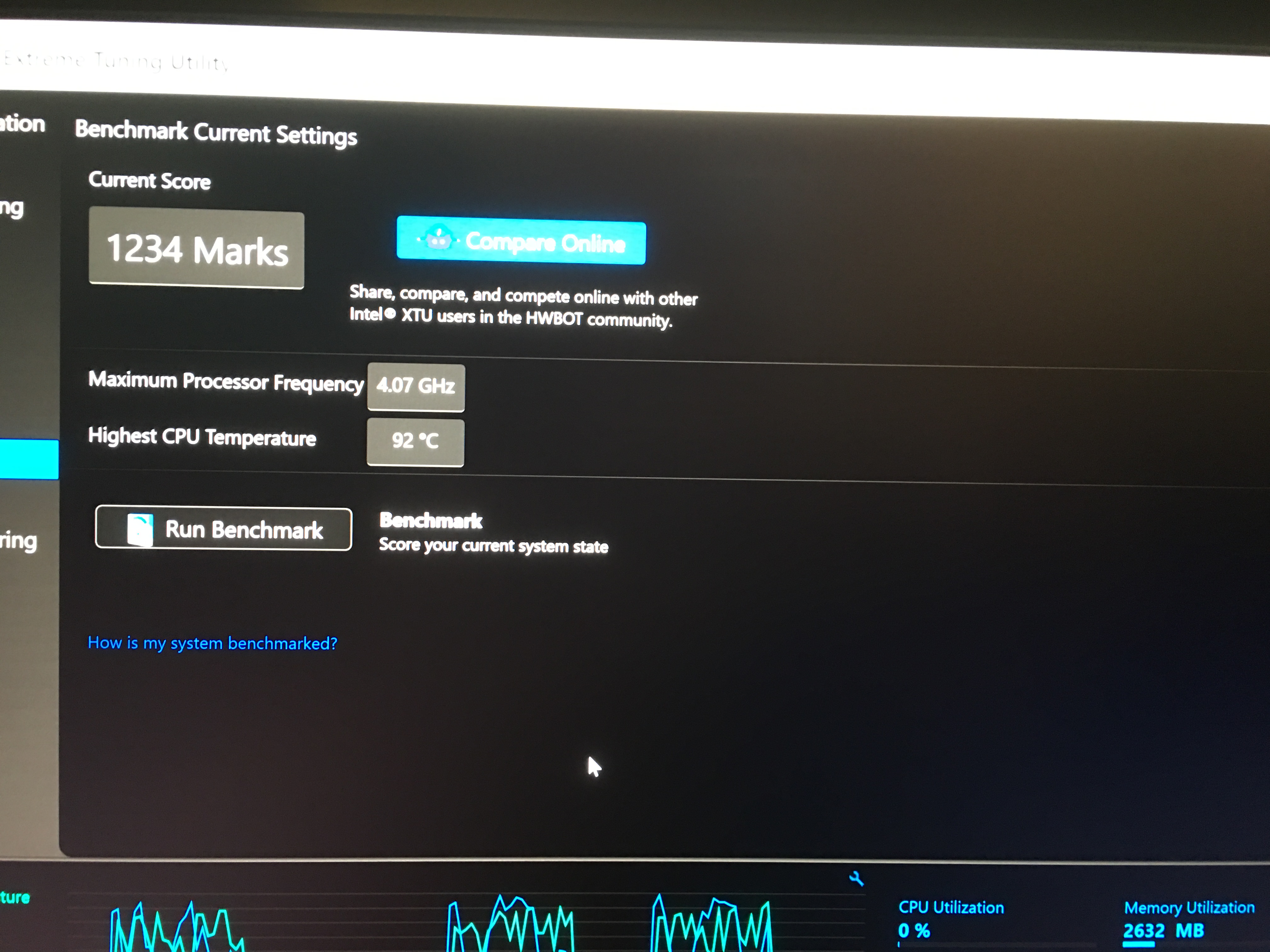
Task: Click the Current Score label
Action: (149, 180)
